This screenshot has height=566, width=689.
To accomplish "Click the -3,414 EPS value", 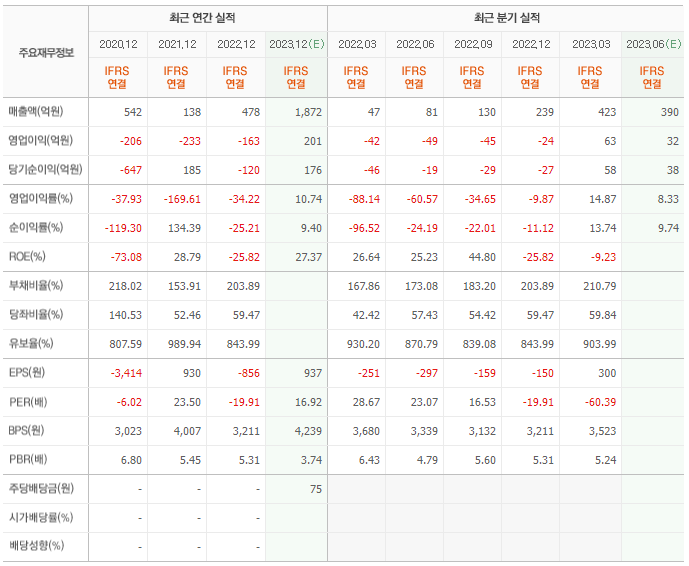I will (x=127, y=374).
